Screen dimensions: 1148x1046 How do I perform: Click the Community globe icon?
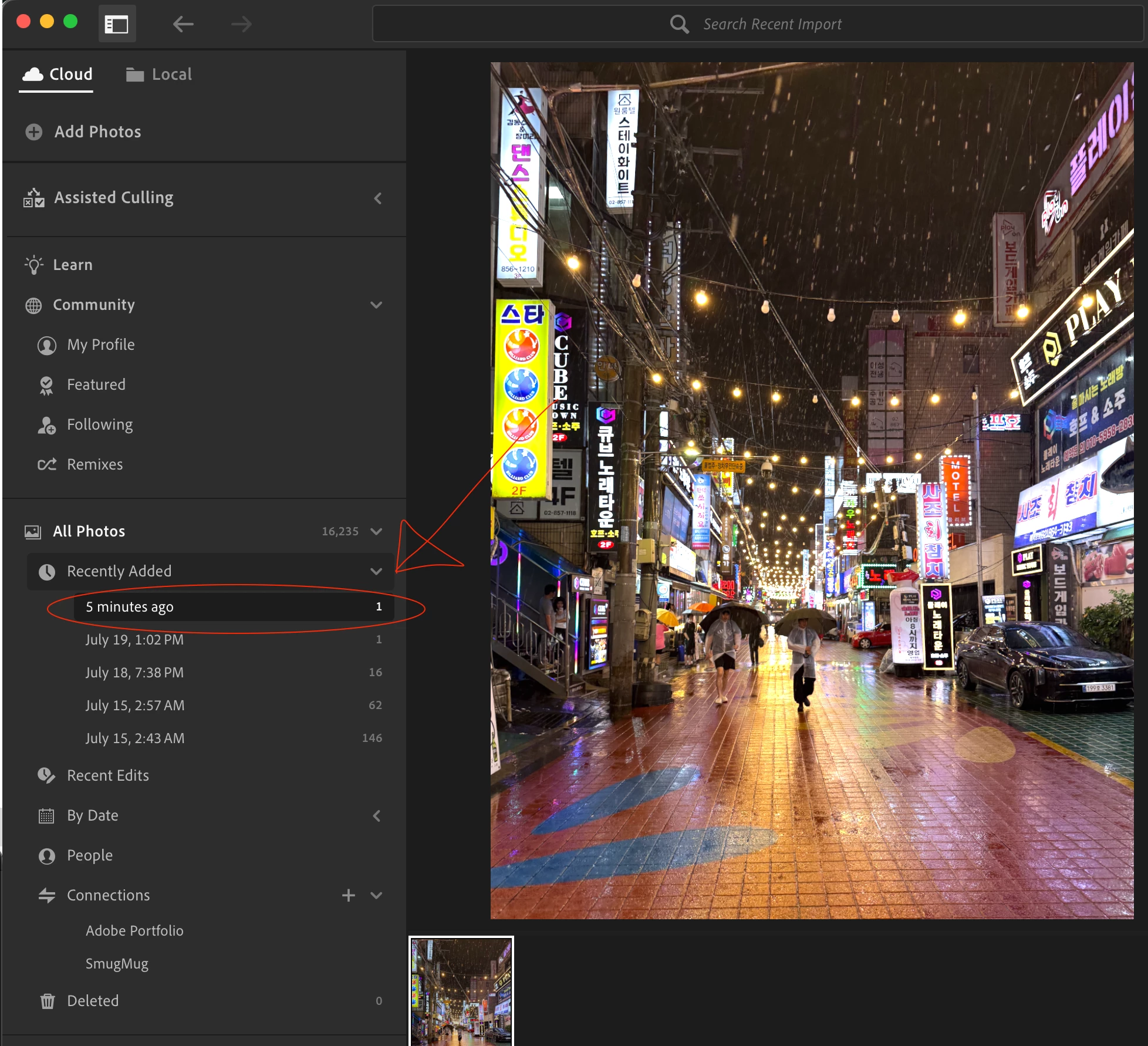tap(33, 305)
